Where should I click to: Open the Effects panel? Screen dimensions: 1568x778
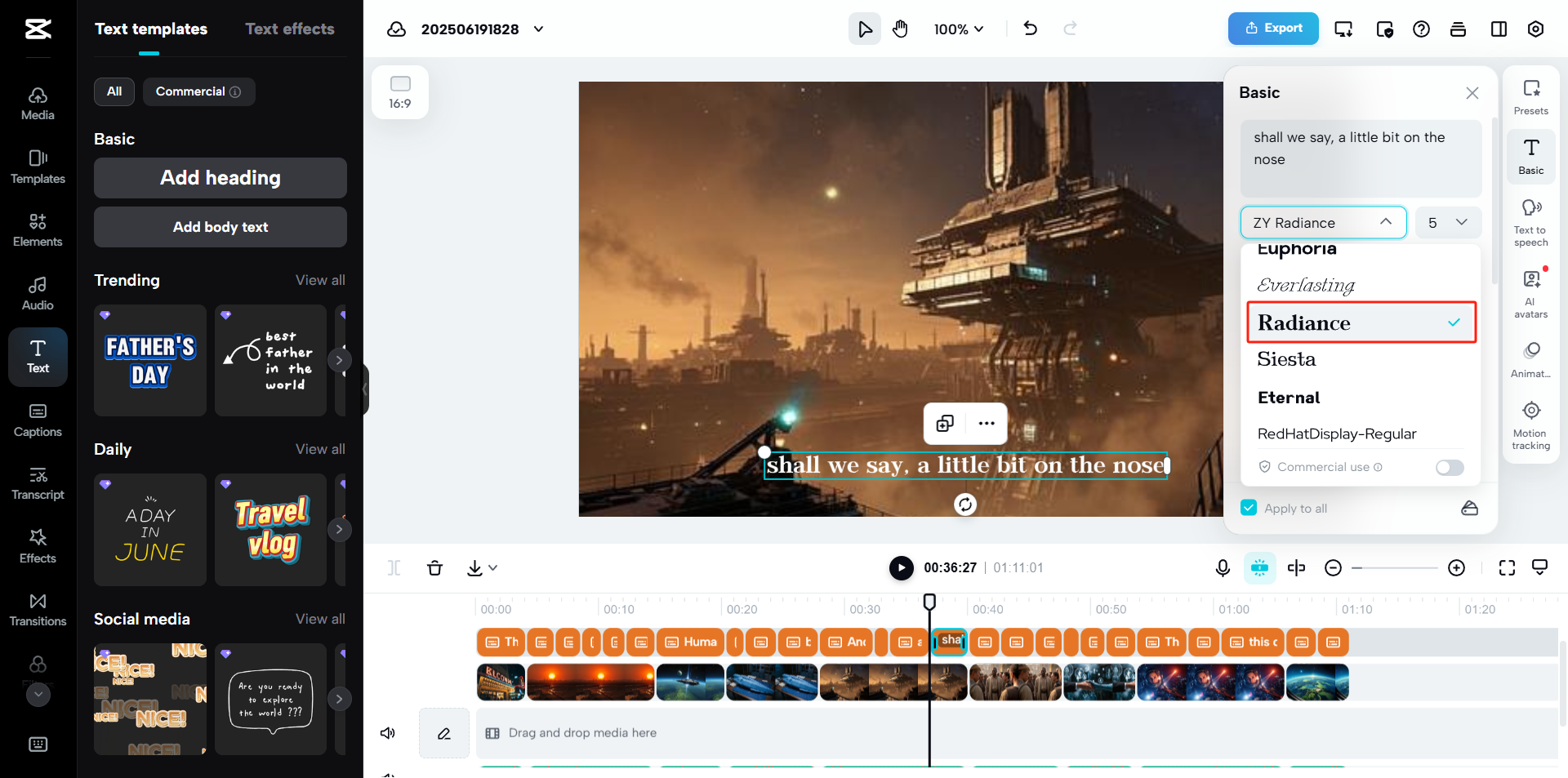point(38,547)
